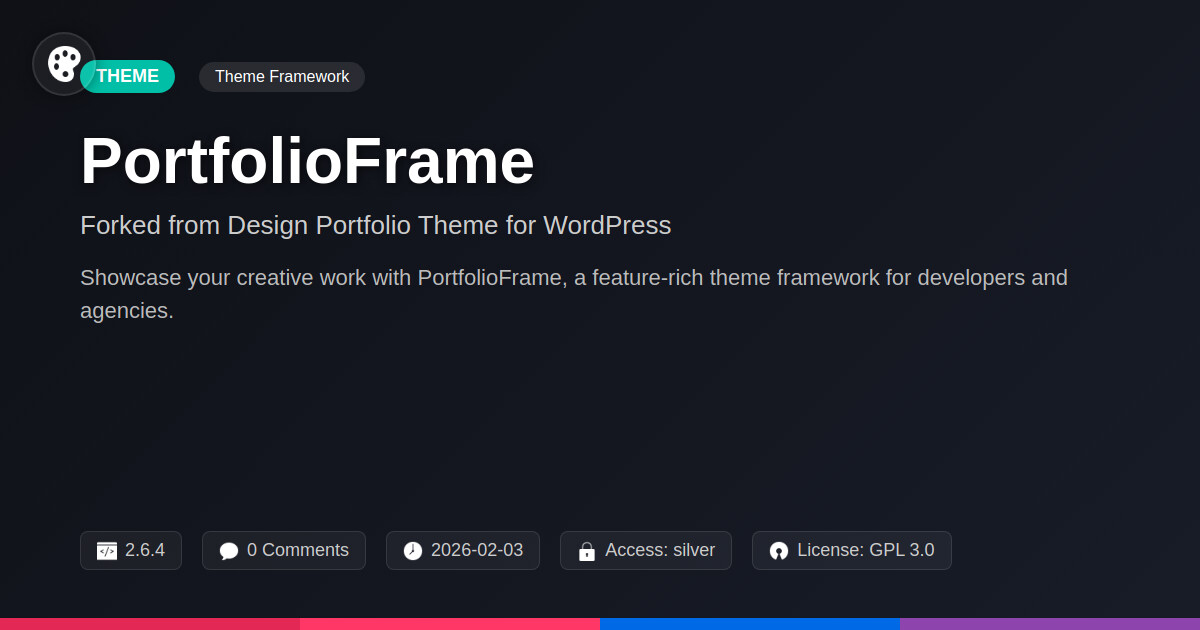Click the open-source license icon
Screen dimensions: 1200x630
pyautogui.click(x=779, y=551)
